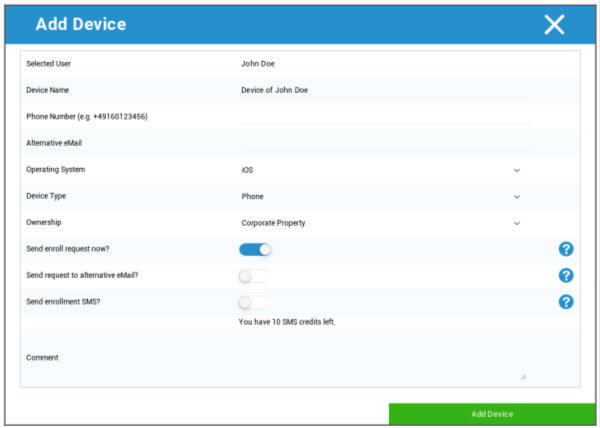Expand the Operating System dropdown showing iOS
The width and height of the screenshot is (600, 428).
380,170
